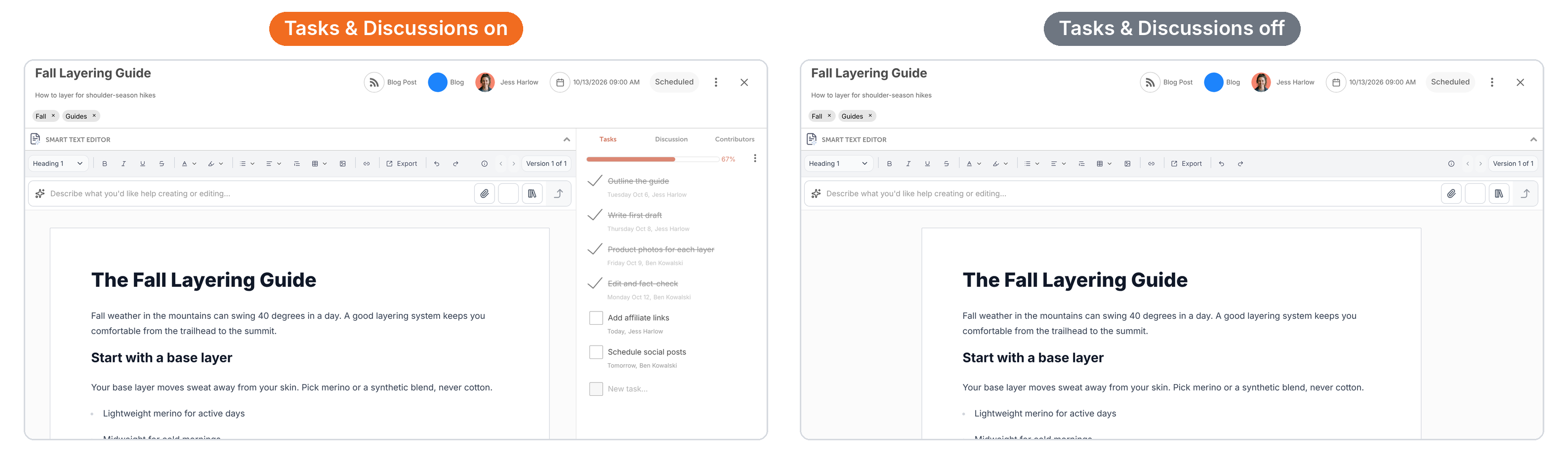Open the three-dot menu in Tasks-off header

point(1491,82)
